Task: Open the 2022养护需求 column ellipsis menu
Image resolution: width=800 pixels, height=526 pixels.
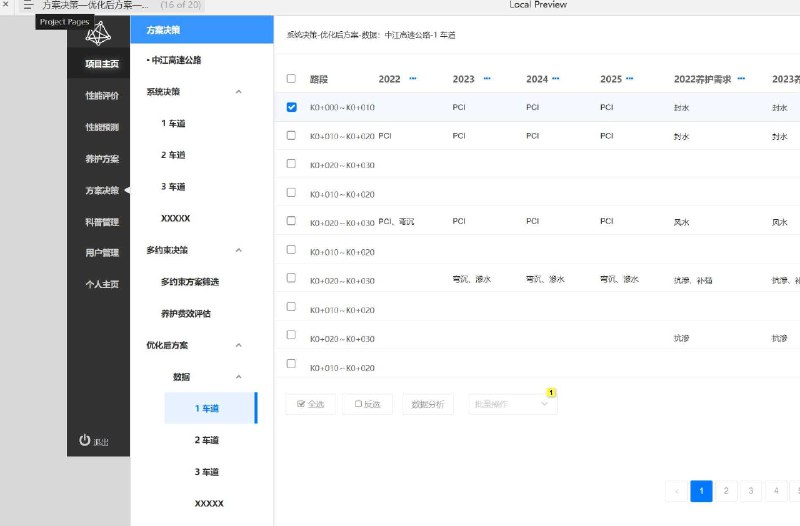Action: [741, 79]
